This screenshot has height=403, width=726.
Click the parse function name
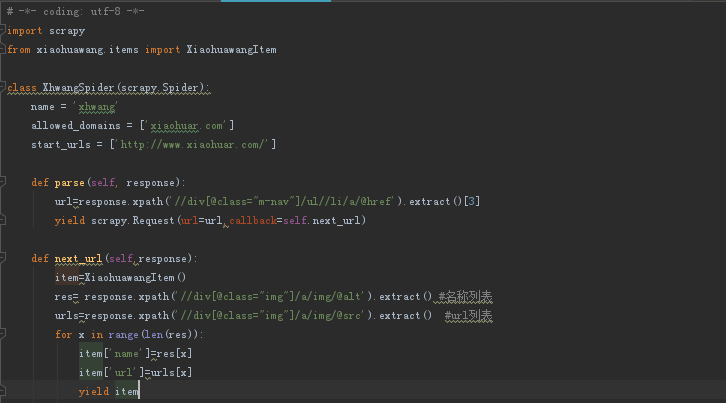click(x=69, y=183)
